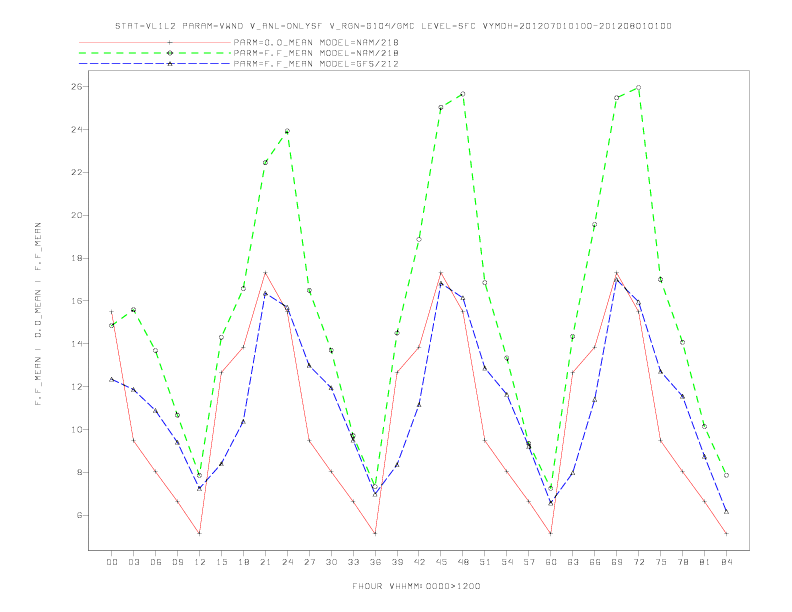Viewport: 792px width, 612px height.
Task: Click x-axis tick label 09
Action: [x=177, y=562]
